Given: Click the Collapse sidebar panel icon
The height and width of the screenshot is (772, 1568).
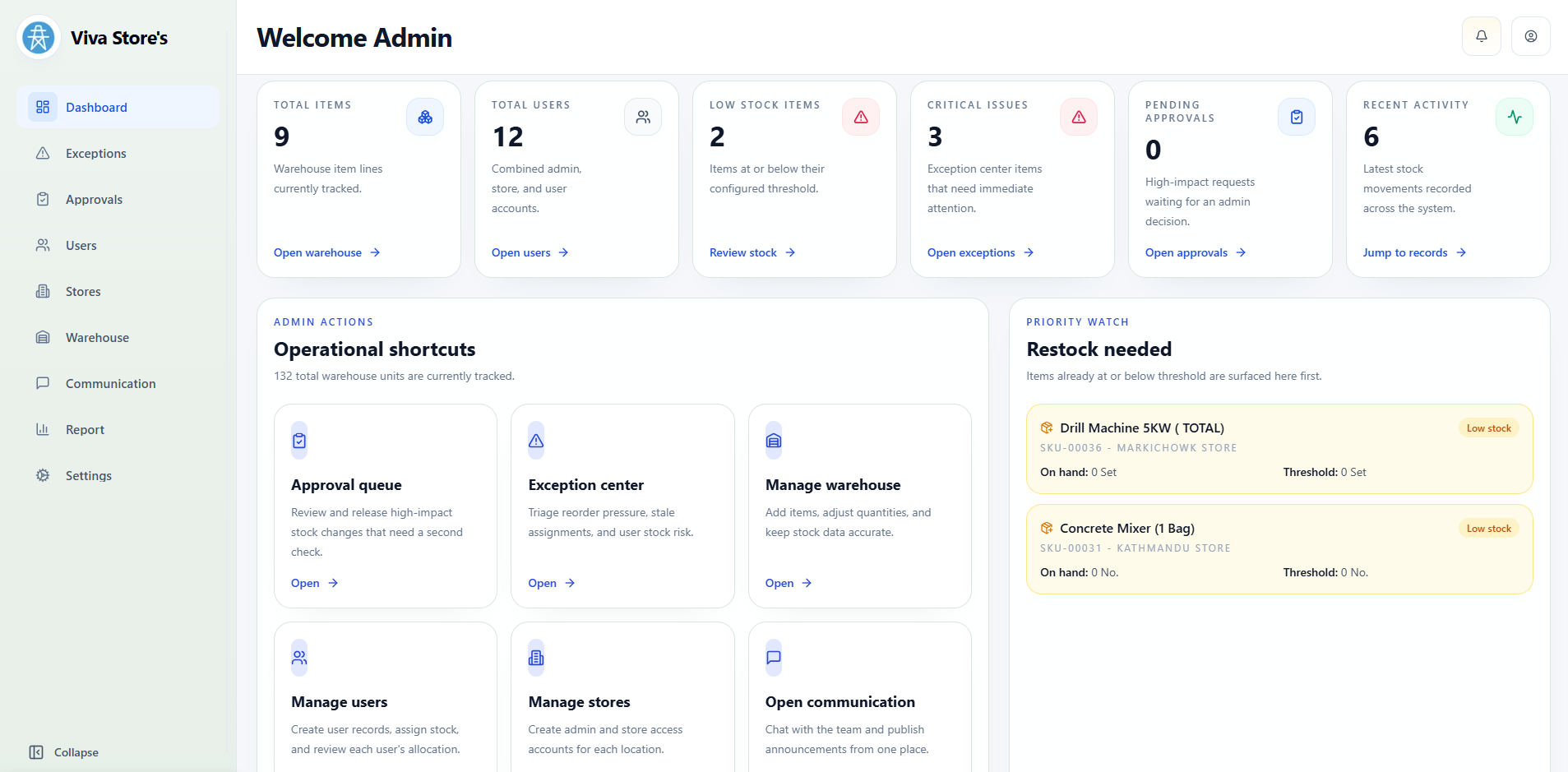Looking at the screenshot, I should 36,752.
